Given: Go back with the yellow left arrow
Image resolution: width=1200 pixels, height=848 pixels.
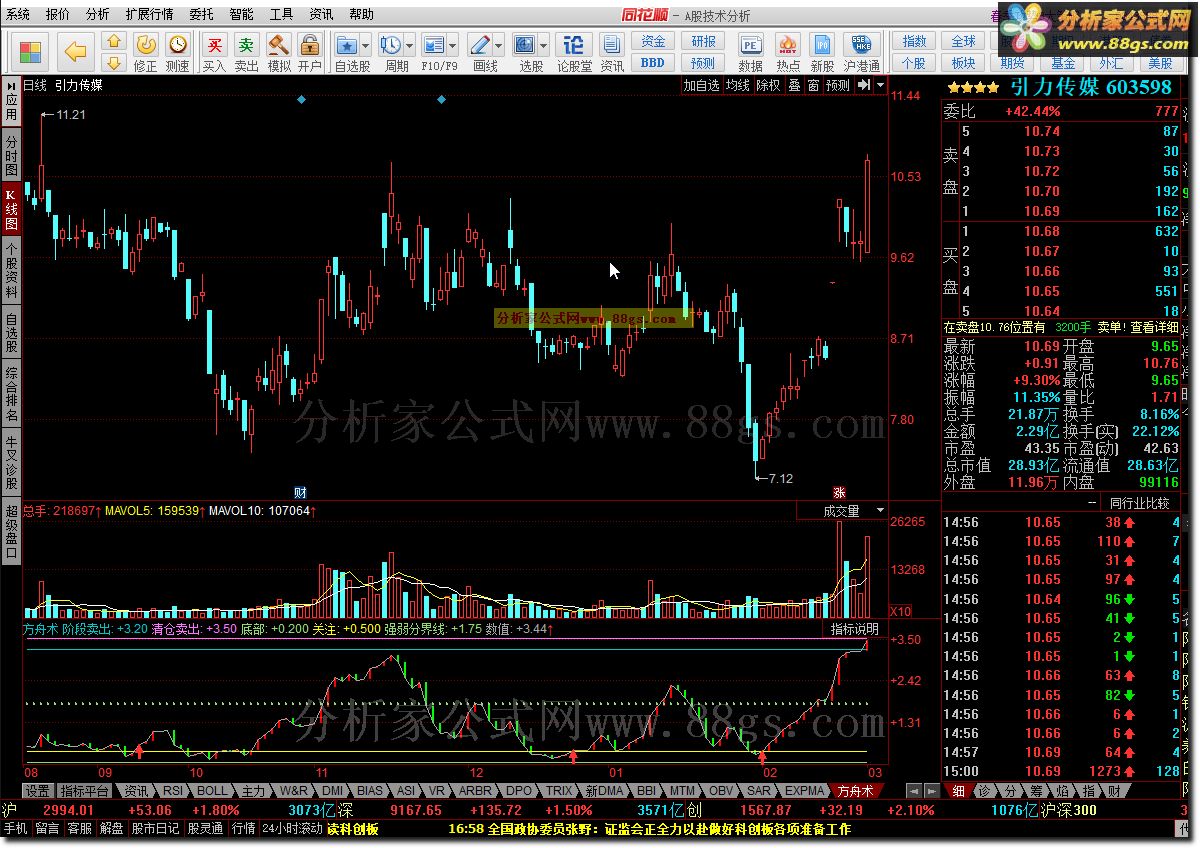Looking at the screenshot, I should pos(75,51).
